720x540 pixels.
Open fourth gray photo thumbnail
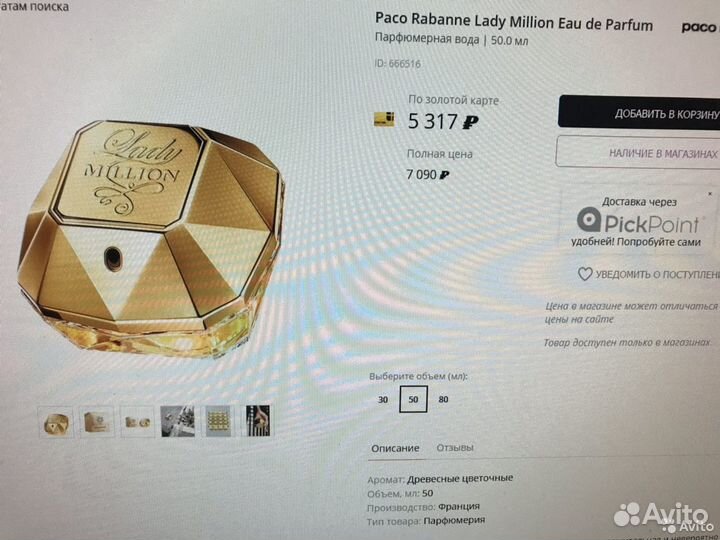[x=178, y=421]
